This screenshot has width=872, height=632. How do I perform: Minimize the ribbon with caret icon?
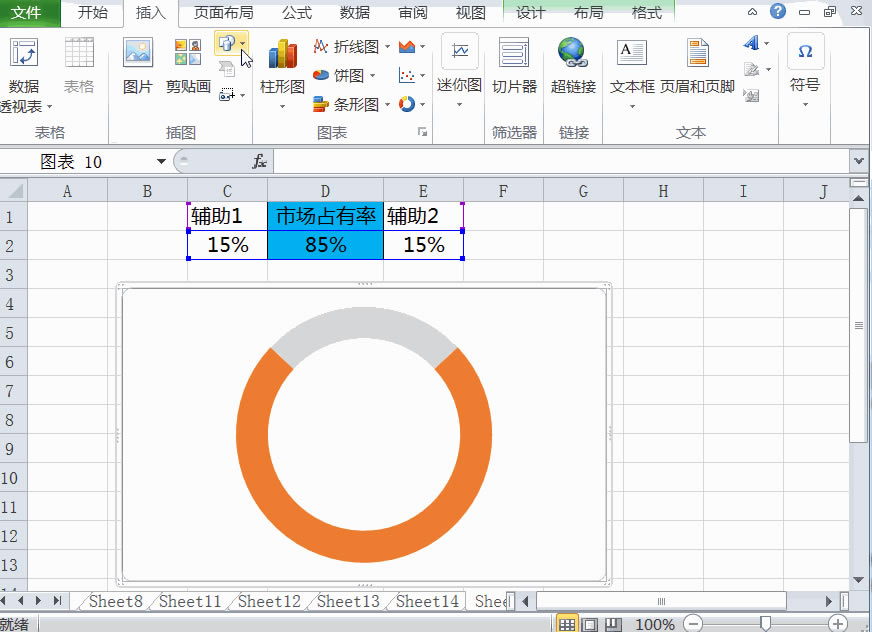coord(752,12)
